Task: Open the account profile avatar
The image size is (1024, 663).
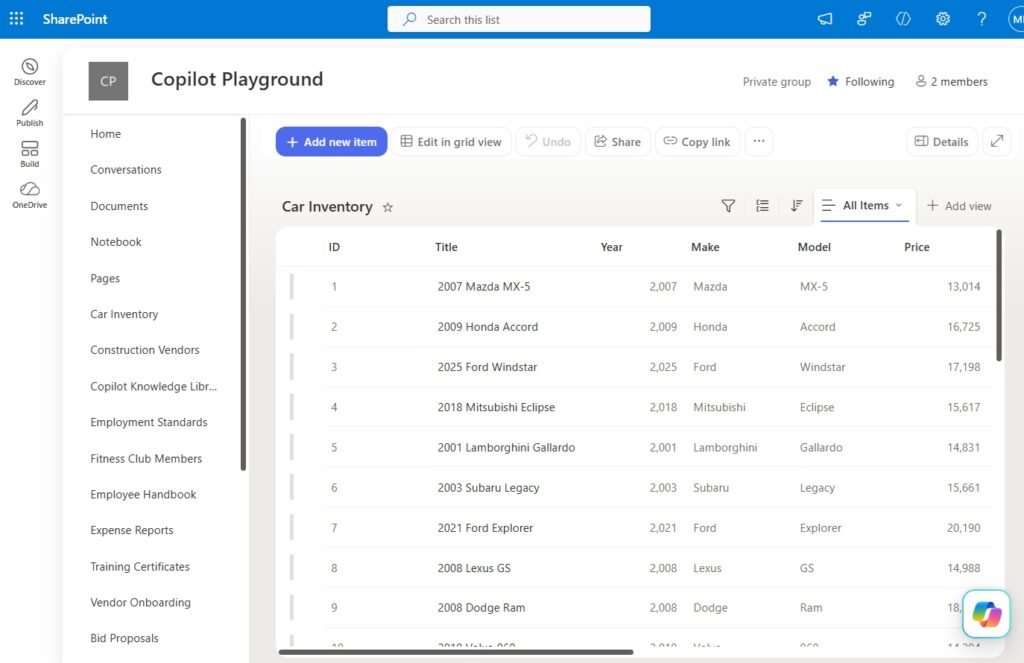Action: 1016,19
